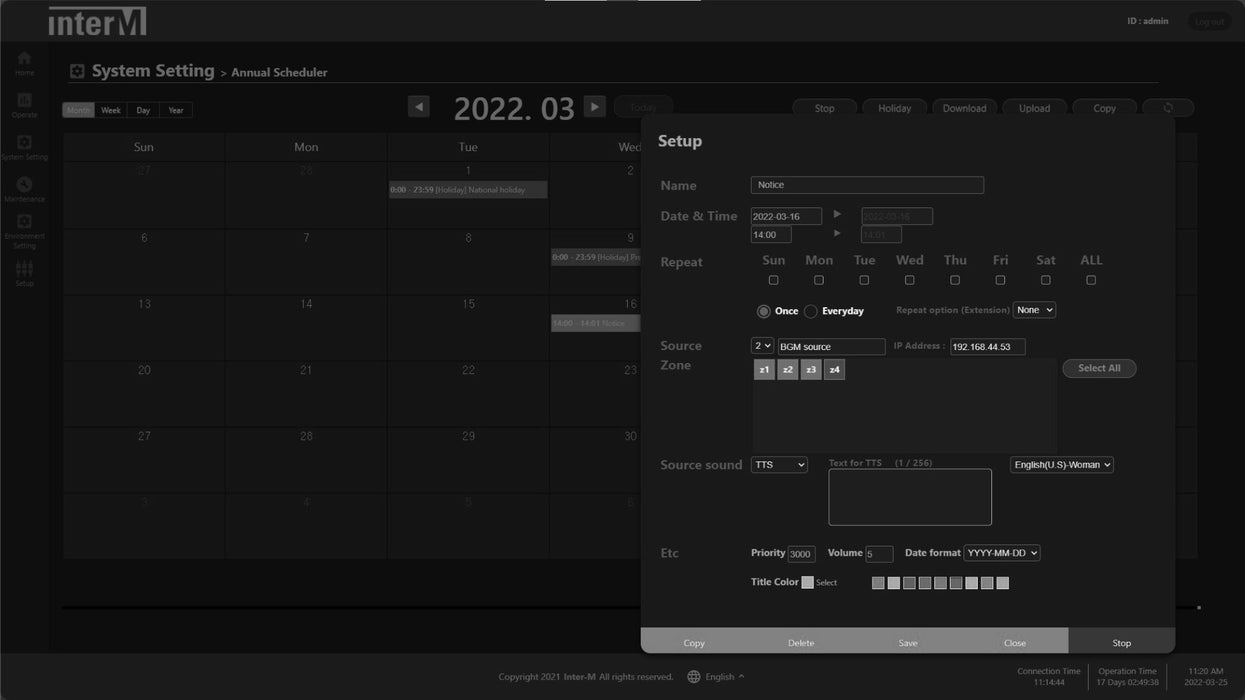This screenshot has width=1245, height=700.
Task: Check the Mon repeat checkbox
Action: [819, 280]
